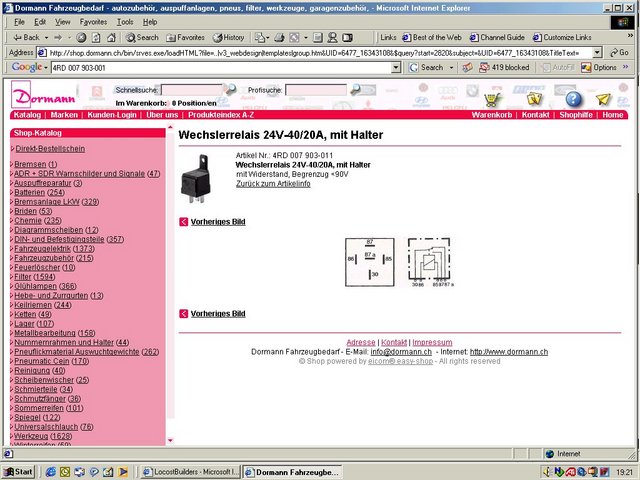Click the Profisuche input field

[316, 90]
